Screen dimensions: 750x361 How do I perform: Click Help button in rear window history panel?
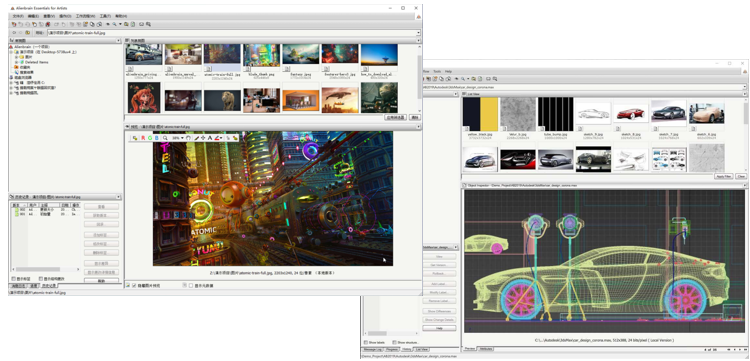coord(440,328)
